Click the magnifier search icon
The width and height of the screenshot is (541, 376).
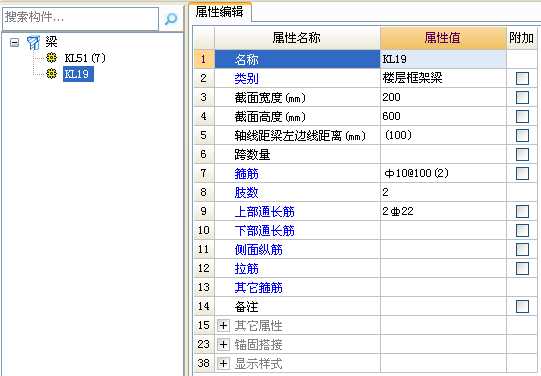coord(171,18)
